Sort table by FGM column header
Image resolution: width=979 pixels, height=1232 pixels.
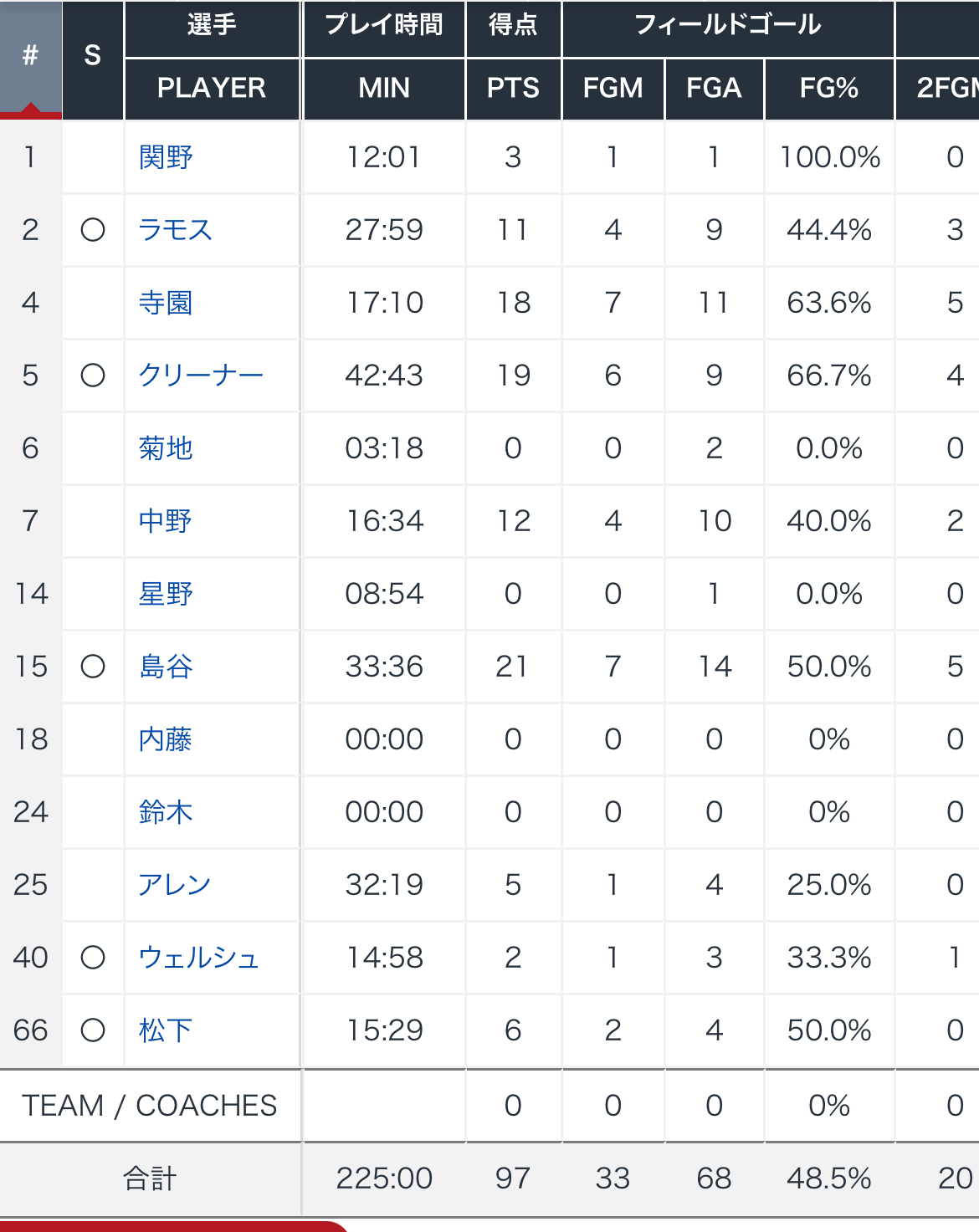(x=613, y=89)
